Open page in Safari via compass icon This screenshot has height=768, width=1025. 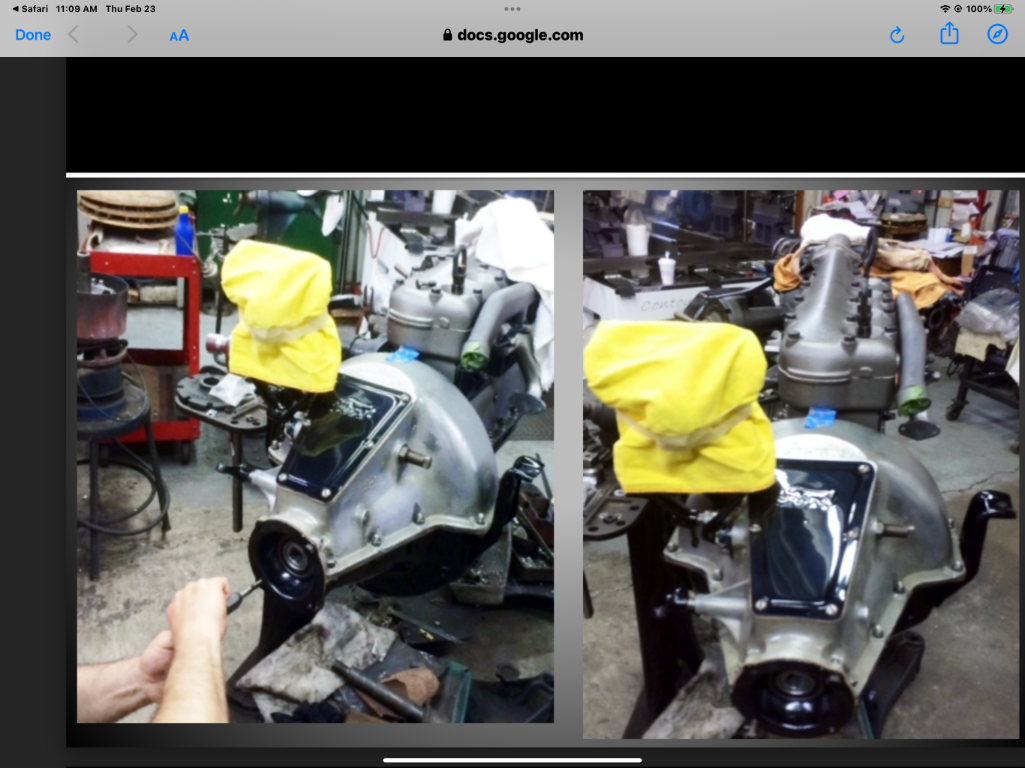[x=997, y=35]
